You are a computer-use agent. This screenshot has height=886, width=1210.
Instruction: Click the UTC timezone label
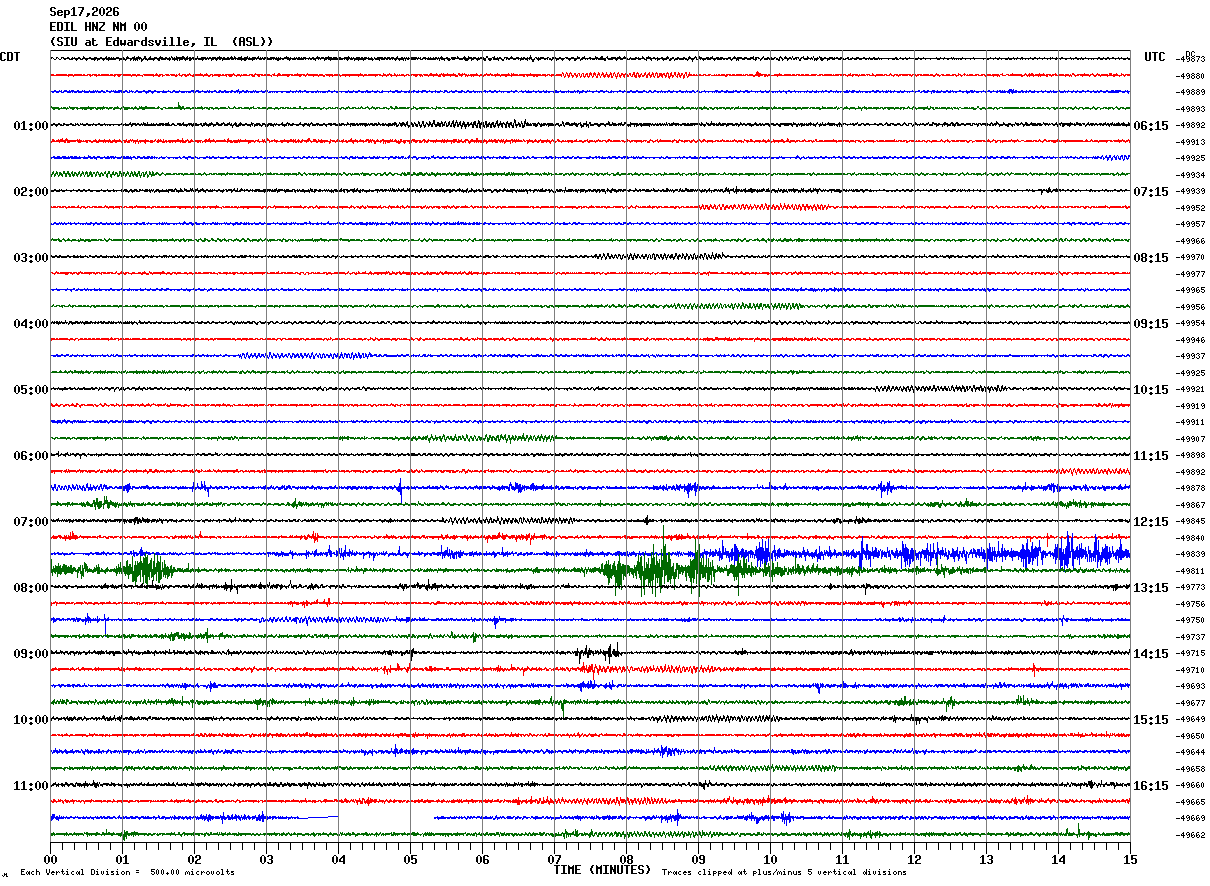pos(1155,57)
